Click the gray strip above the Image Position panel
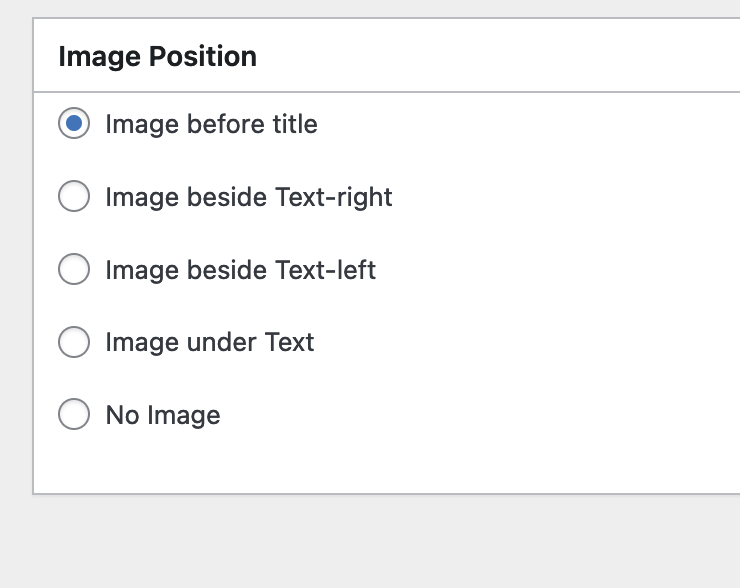Image resolution: width=740 pixels, height=588 pixels. coord(370,8)
